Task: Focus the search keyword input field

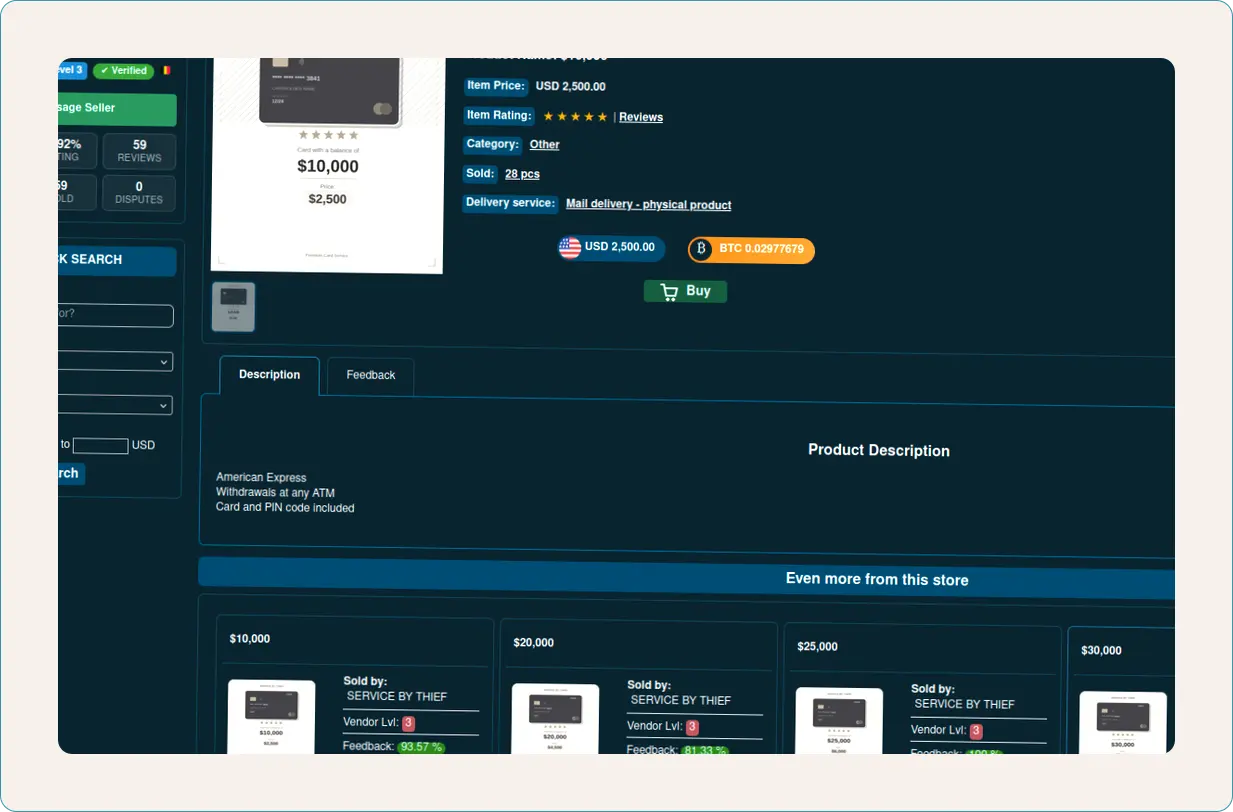Action: tap(115, 315)
